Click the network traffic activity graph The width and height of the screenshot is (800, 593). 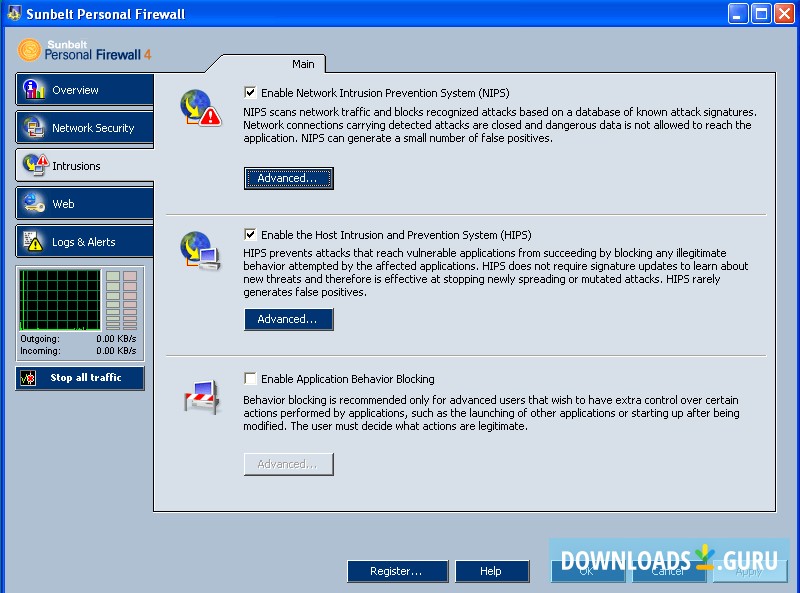59,297
